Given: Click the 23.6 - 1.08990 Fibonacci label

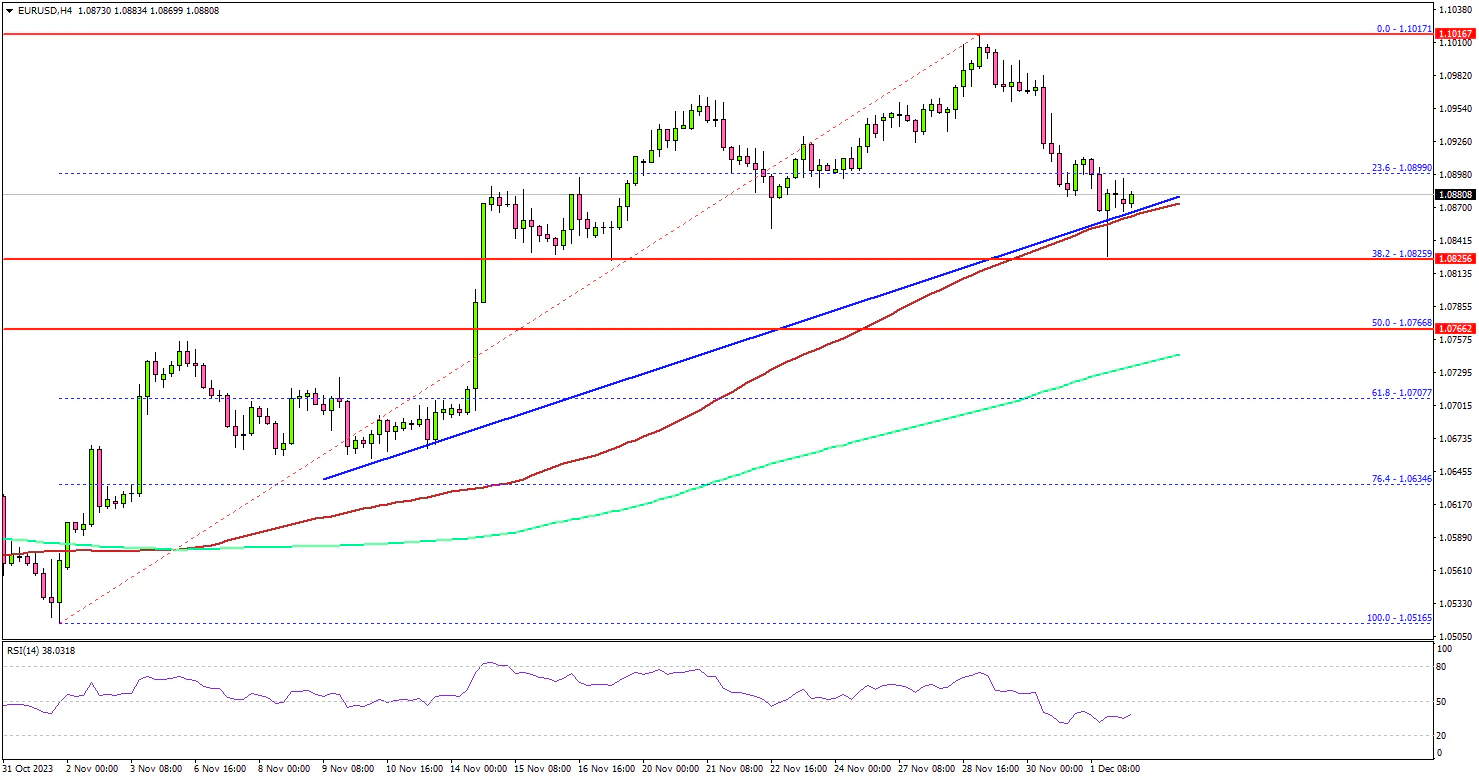Looking at the screenshot, I should (x=1403, y=168).
